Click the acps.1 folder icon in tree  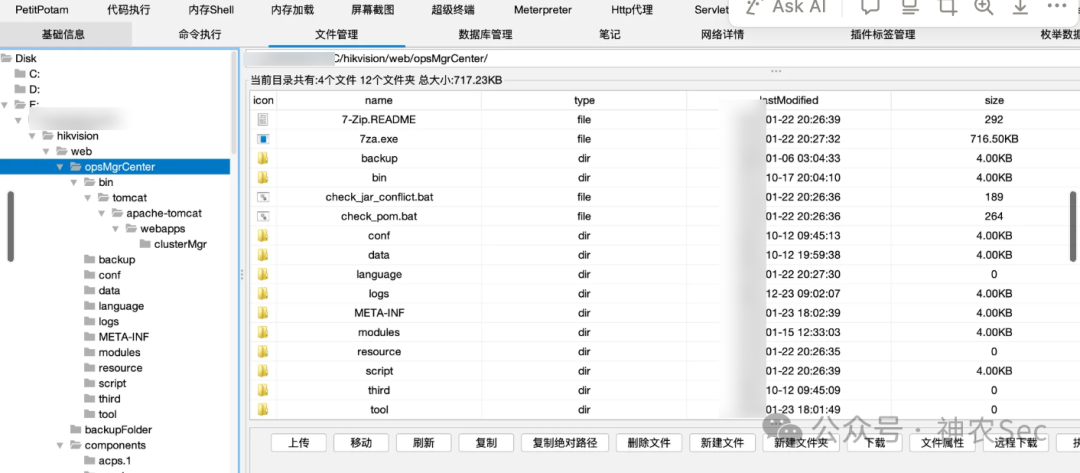pyautogui.click(x=90, y=461)
